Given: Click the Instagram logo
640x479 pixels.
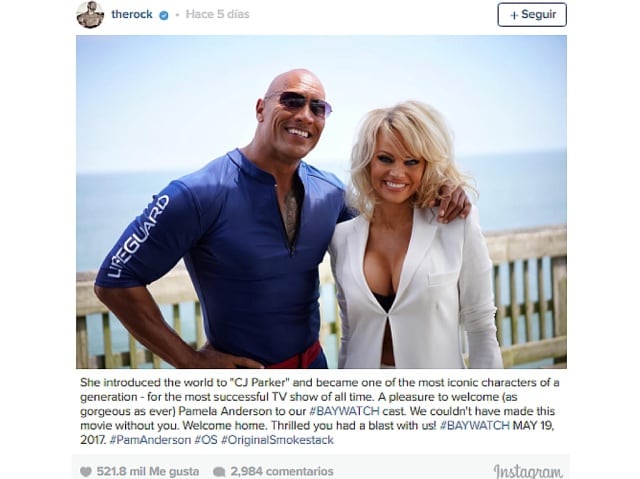Looking at the screenshot, I should pyautogui.click(x=528, y=471).
